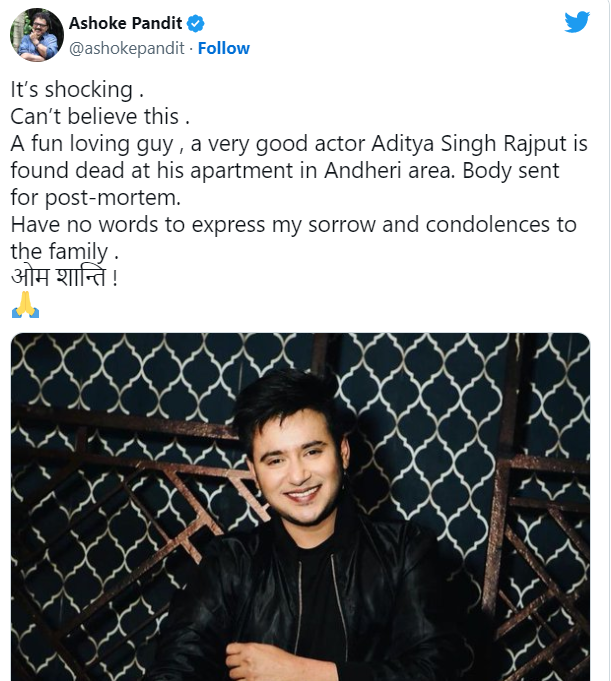This screenshot has width=611, height=681.
Task: Click the Hindi text "ओम शान्ति !"
Action: point(65,278)
